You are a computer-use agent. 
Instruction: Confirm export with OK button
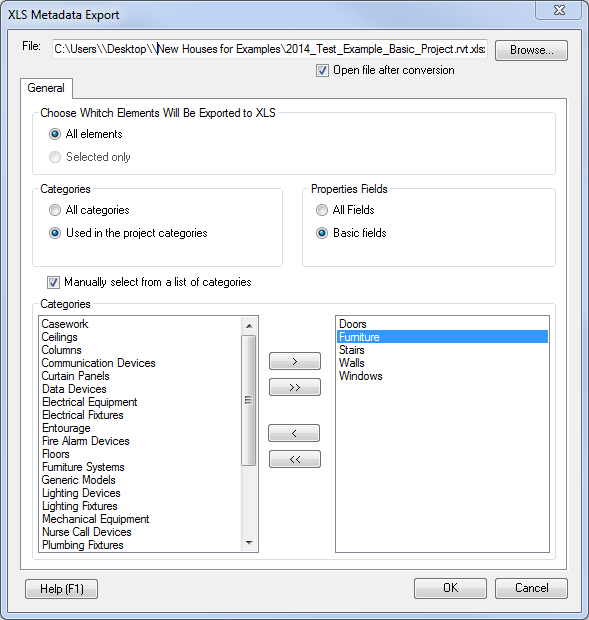pyautogui.click(x=450, y=588)
